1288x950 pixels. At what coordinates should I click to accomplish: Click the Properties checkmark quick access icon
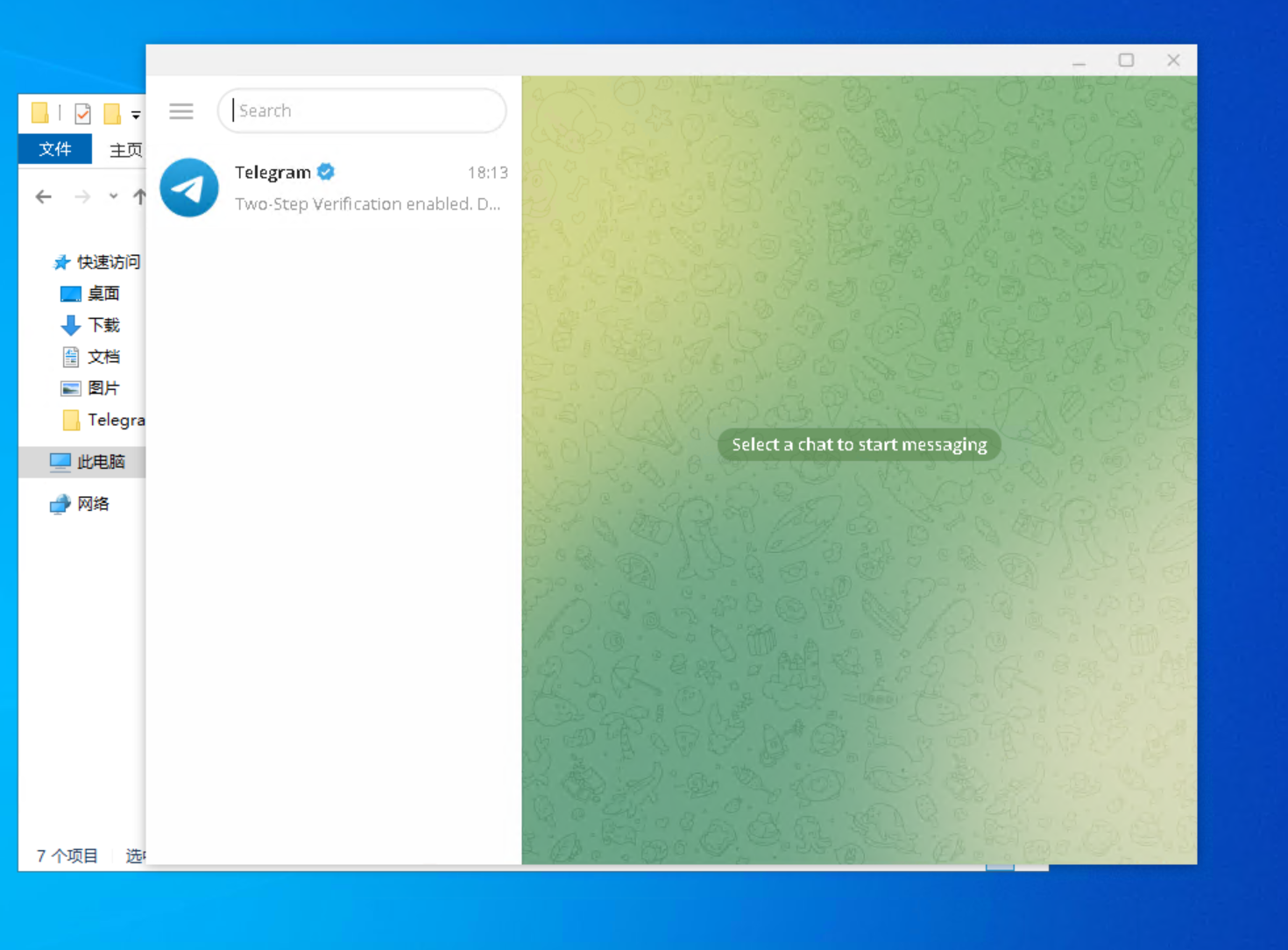pos(81,113)
